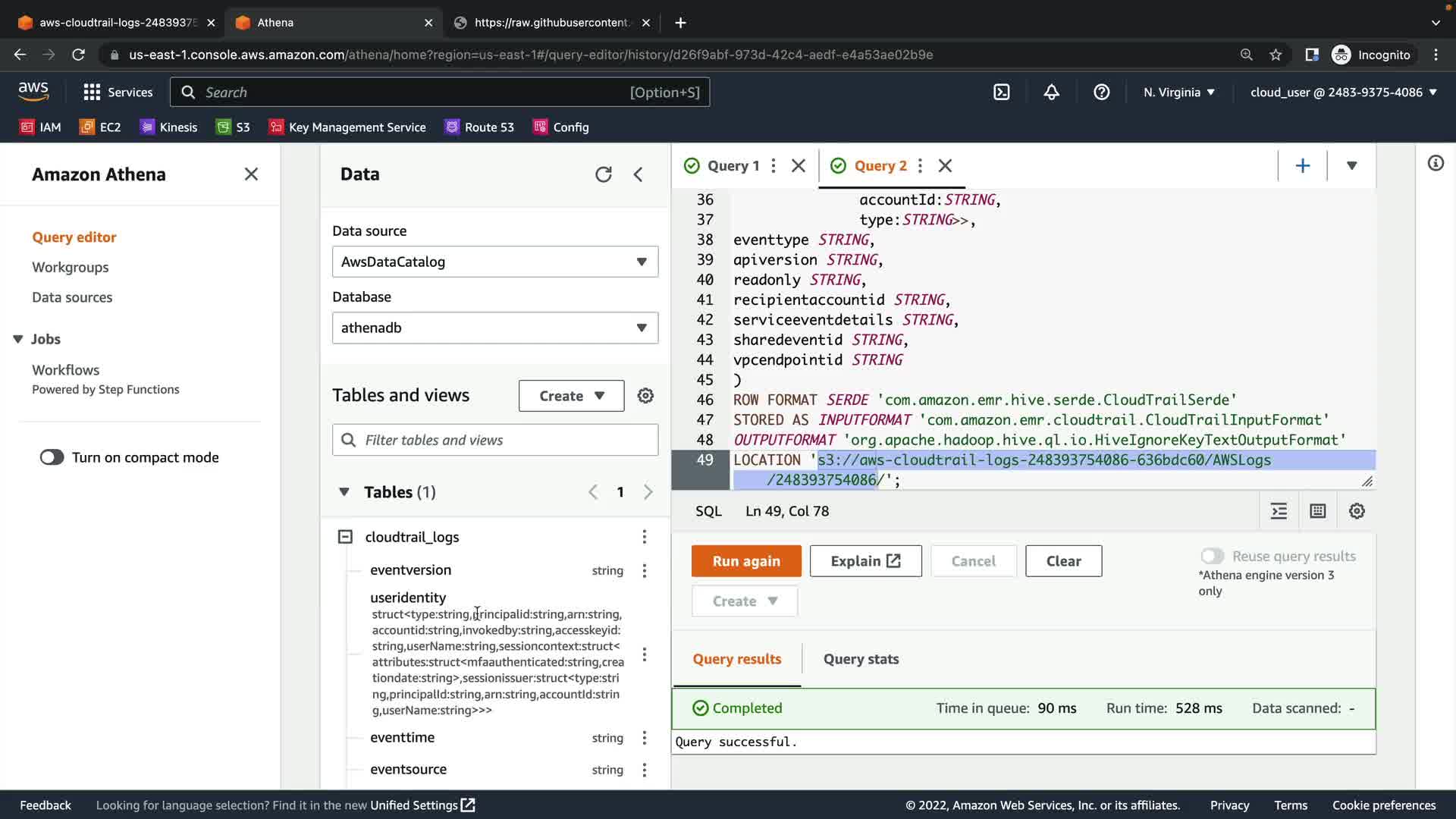Viewport: 1456px width, 819px height.
Task: Format the query using the indent icon
Action: (x=1279, y=511)
